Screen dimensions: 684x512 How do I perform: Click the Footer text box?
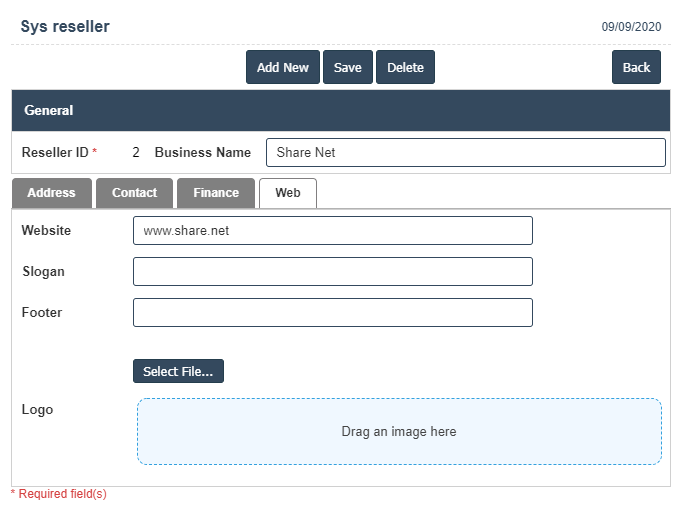[332, 313]
